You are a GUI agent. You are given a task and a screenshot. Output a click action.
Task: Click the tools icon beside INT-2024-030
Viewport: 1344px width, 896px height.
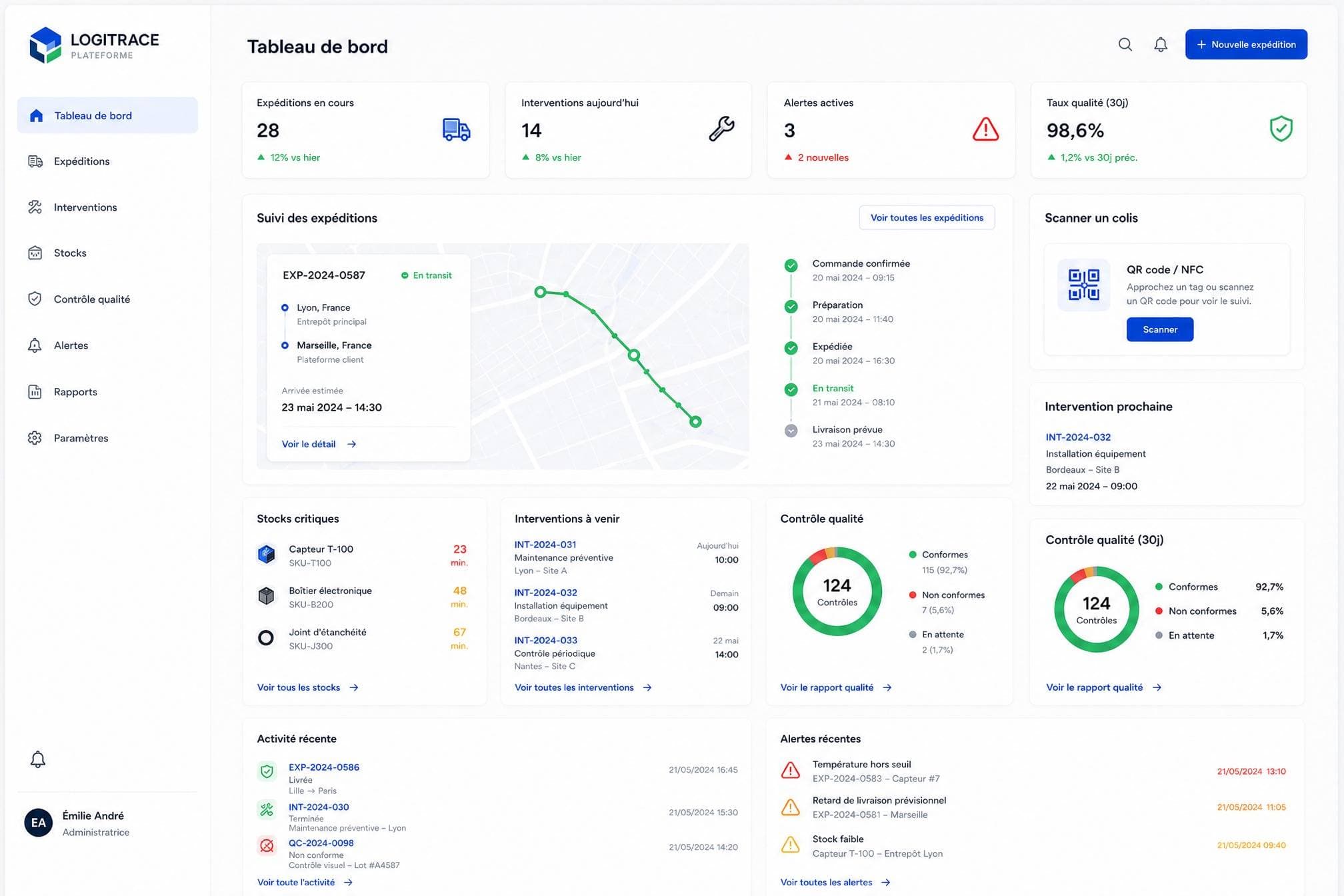click(267, 810)
